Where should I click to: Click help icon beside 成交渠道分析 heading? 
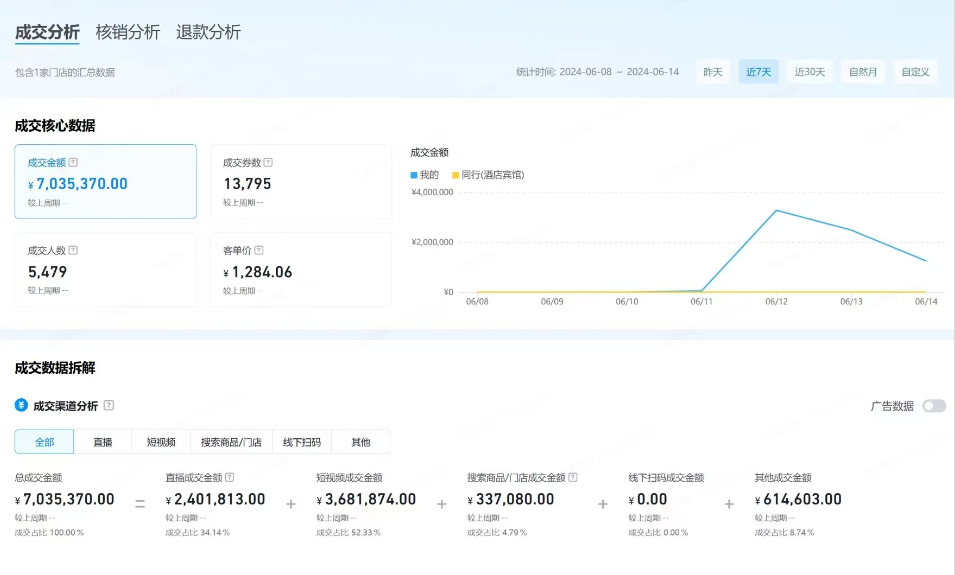[x=109, y=406]
